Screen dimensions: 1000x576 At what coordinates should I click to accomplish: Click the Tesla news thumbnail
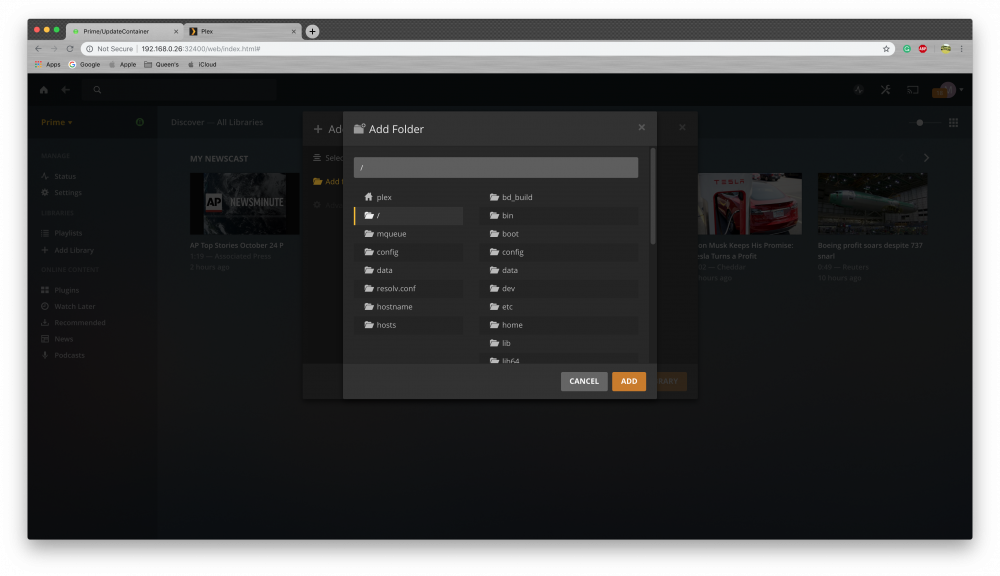(x=749, y=203)
